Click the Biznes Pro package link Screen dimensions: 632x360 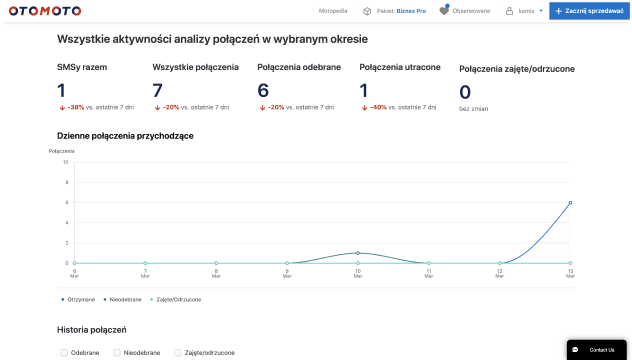[411, 11]
